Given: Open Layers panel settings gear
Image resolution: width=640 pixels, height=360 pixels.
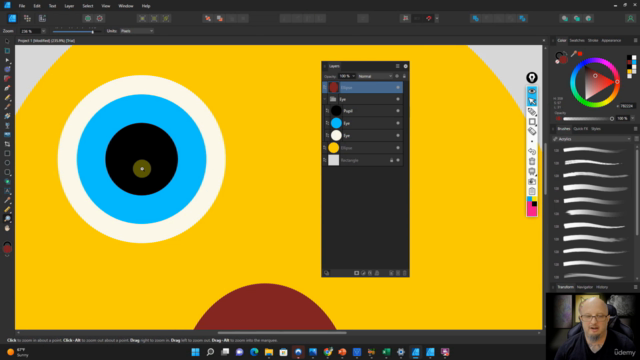Looking at the screenshot, I should pos(405,66).
